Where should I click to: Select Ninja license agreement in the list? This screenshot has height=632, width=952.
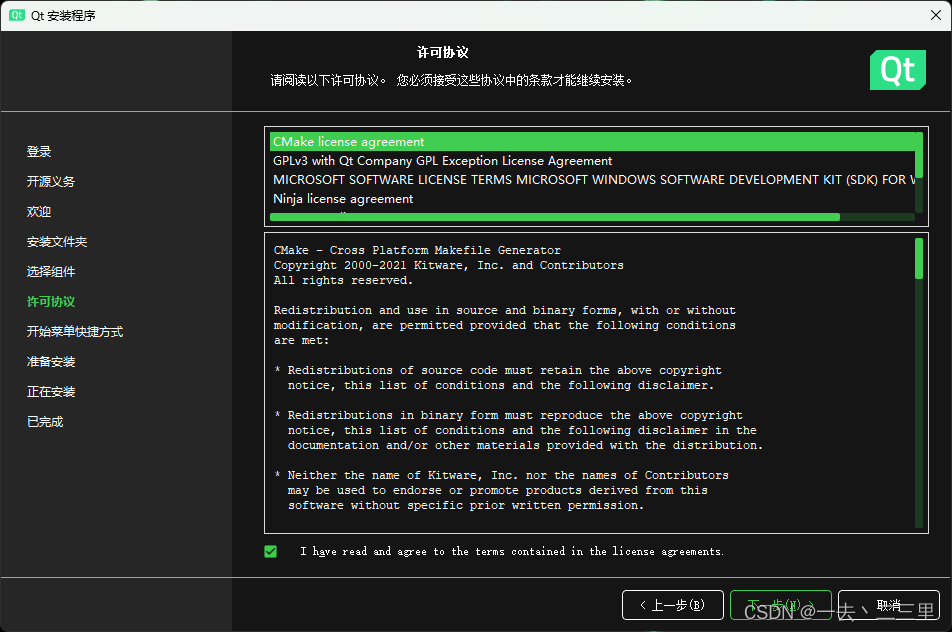pos(593,199)
